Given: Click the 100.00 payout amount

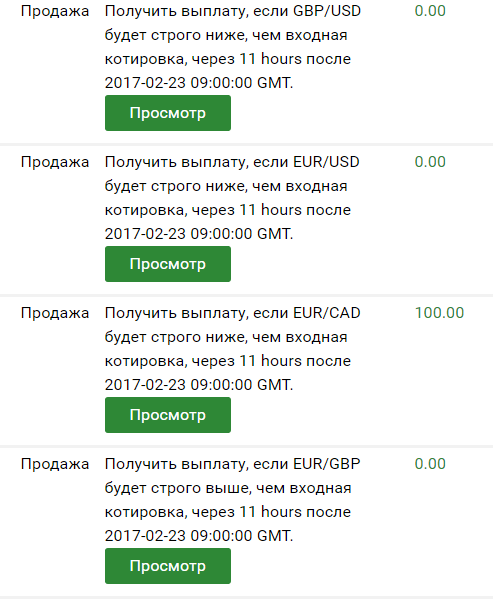Looking at the screenshot, I should point(439,313).
